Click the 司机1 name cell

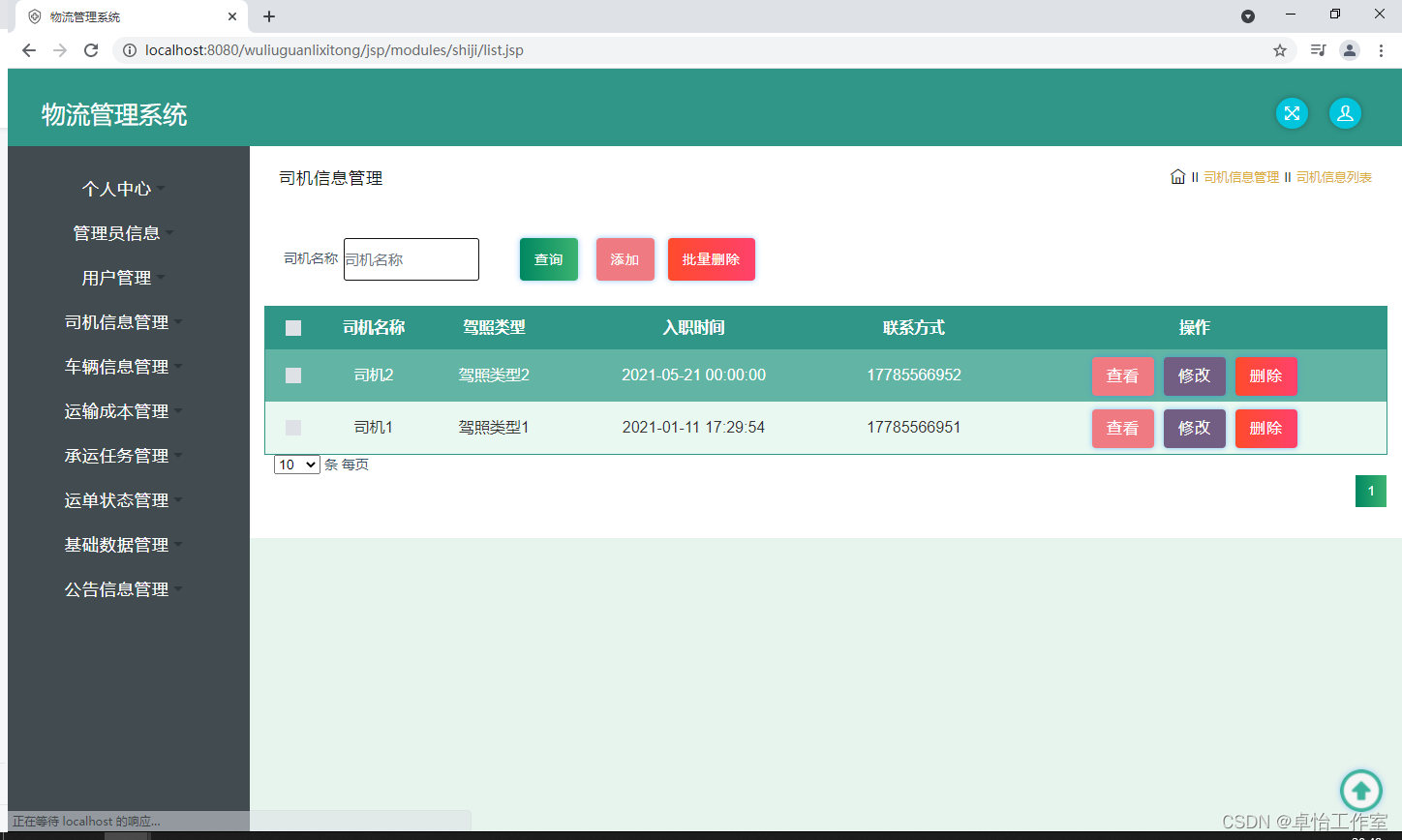374,428
